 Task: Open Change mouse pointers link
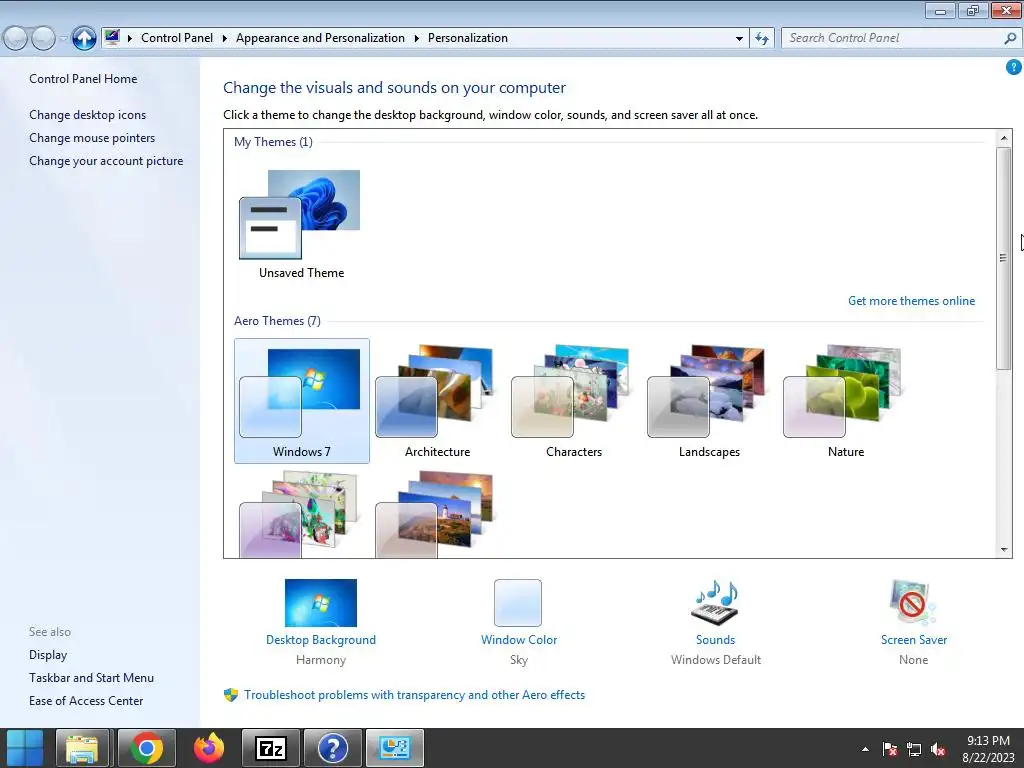point(92,138)
